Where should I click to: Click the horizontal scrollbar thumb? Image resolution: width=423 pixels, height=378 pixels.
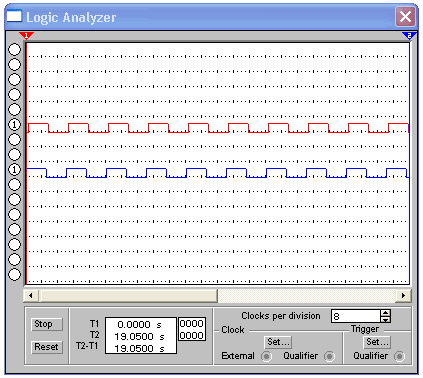128,296
